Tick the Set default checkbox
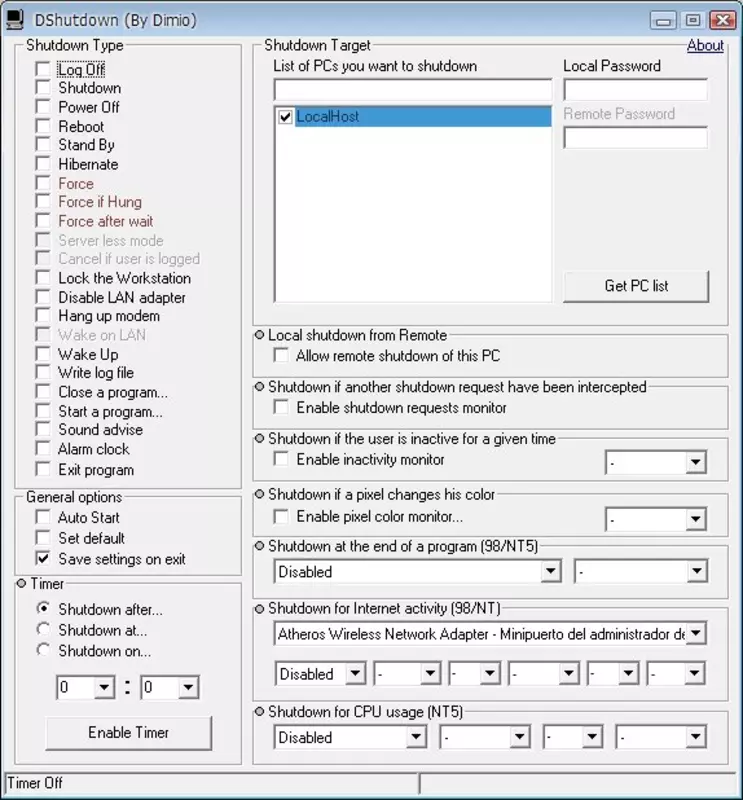This screenshot has height=800, width=743. (43, 538)
